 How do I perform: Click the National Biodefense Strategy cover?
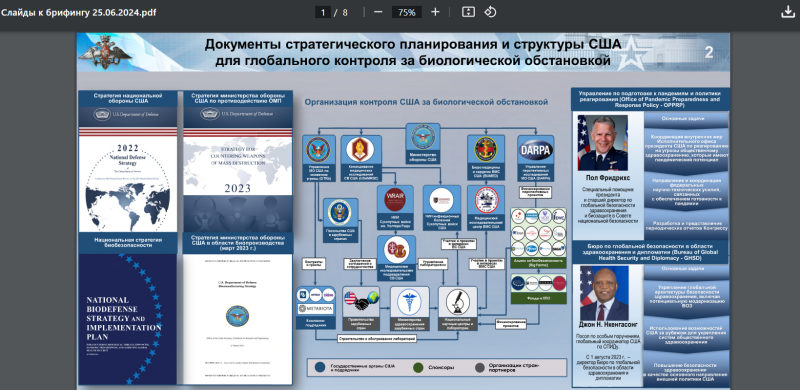128,319
